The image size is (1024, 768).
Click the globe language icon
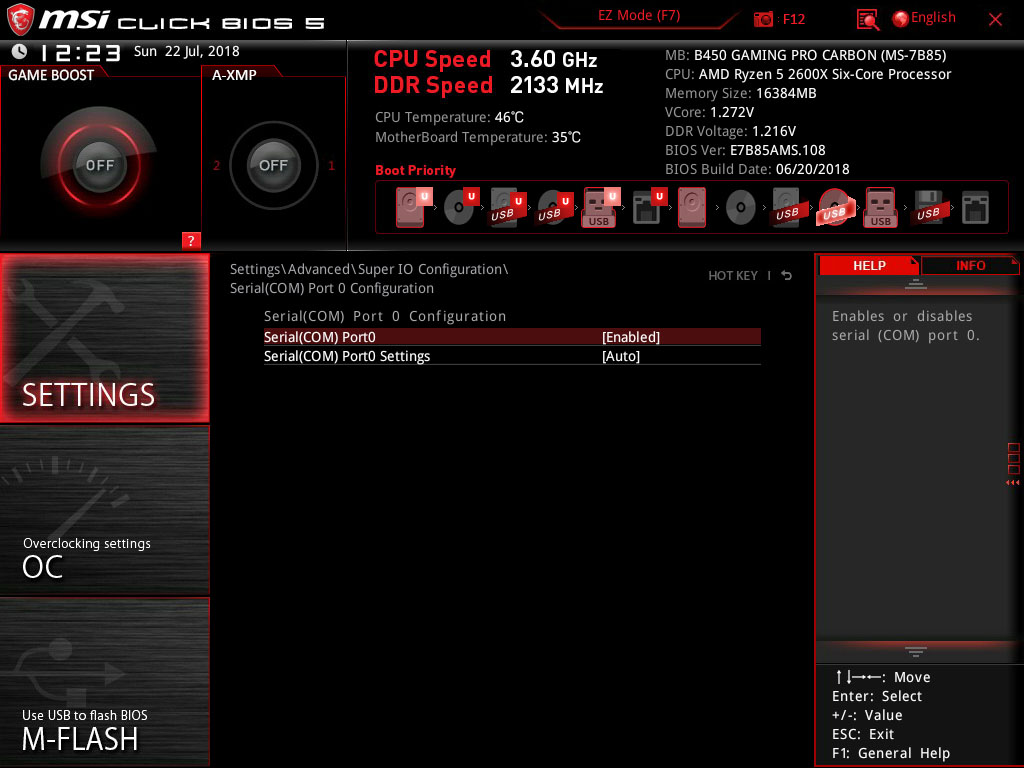(901, 19)
